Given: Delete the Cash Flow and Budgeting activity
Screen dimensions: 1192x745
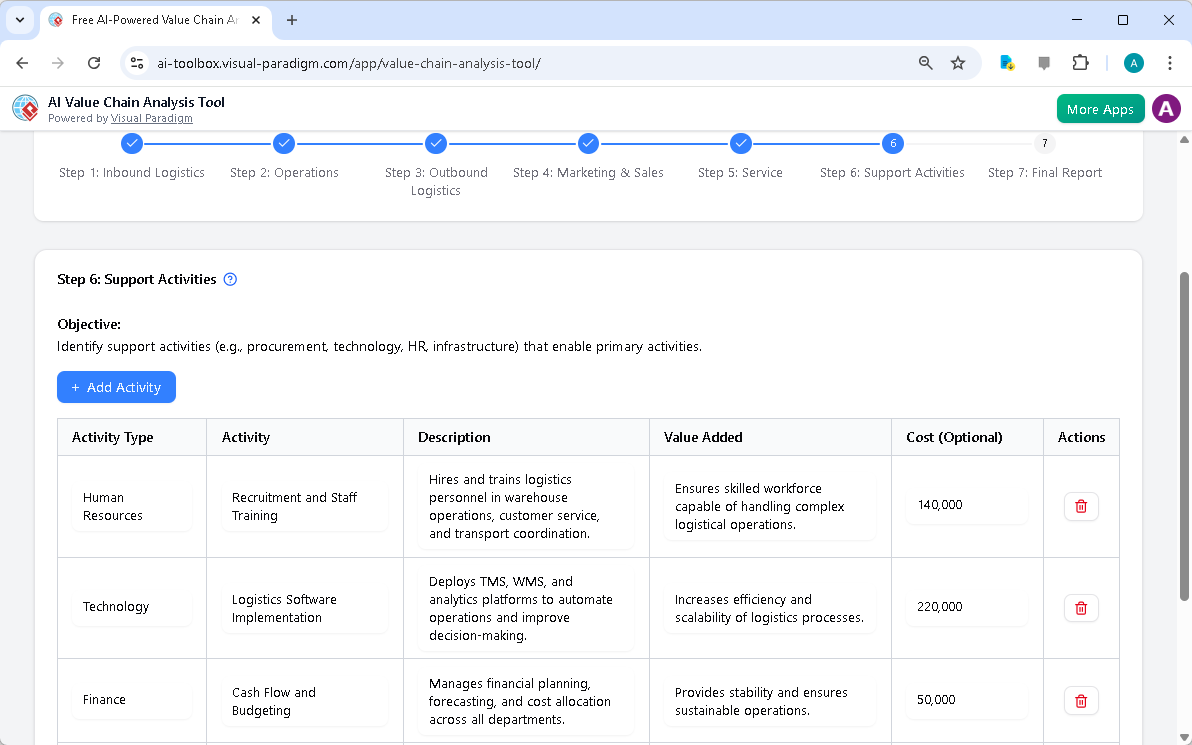Looking at the screenshot, I should pyautogui.click(x=1081, y=700).
